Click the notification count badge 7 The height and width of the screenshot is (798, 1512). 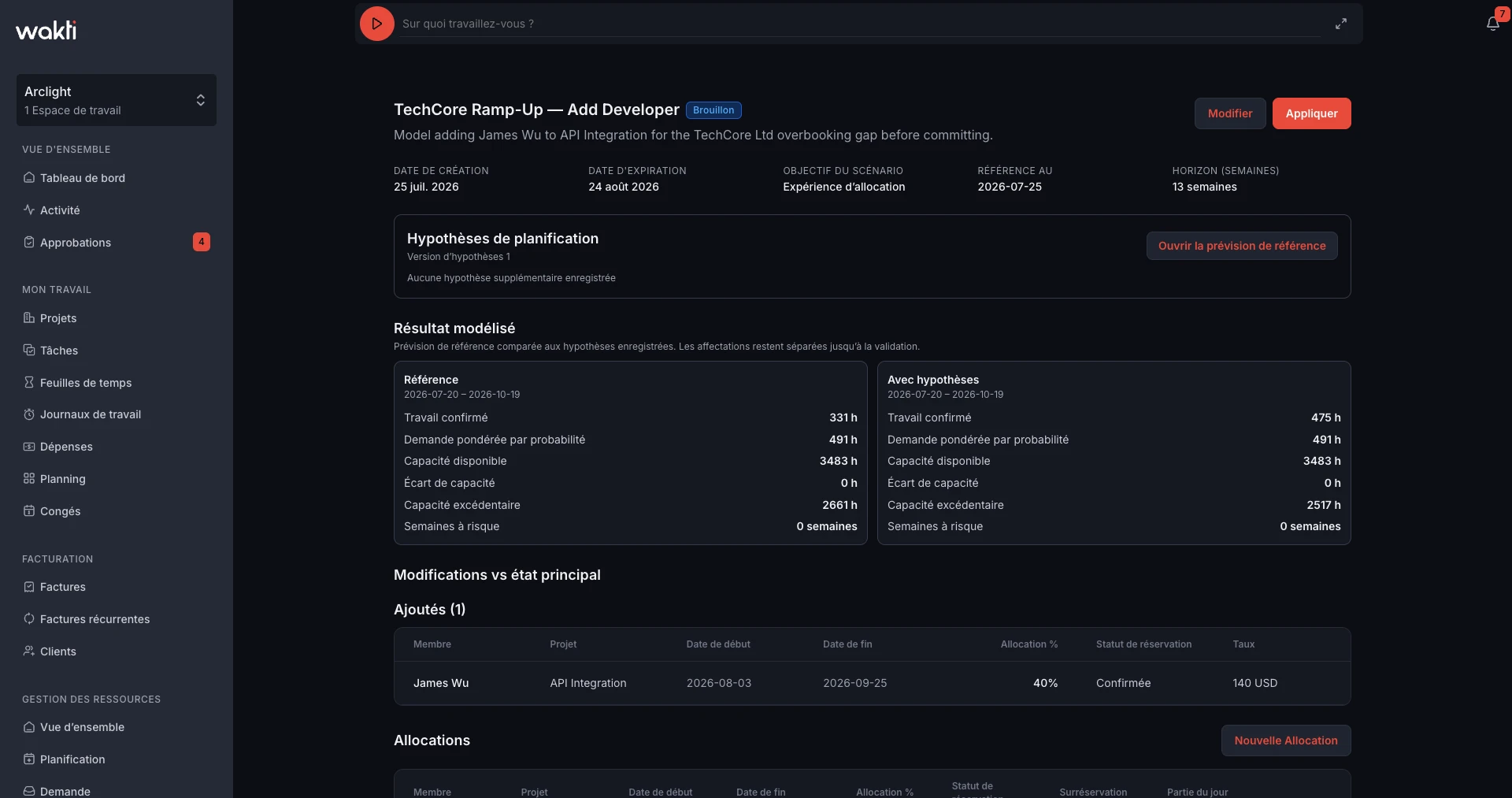tap(1502, 14)
